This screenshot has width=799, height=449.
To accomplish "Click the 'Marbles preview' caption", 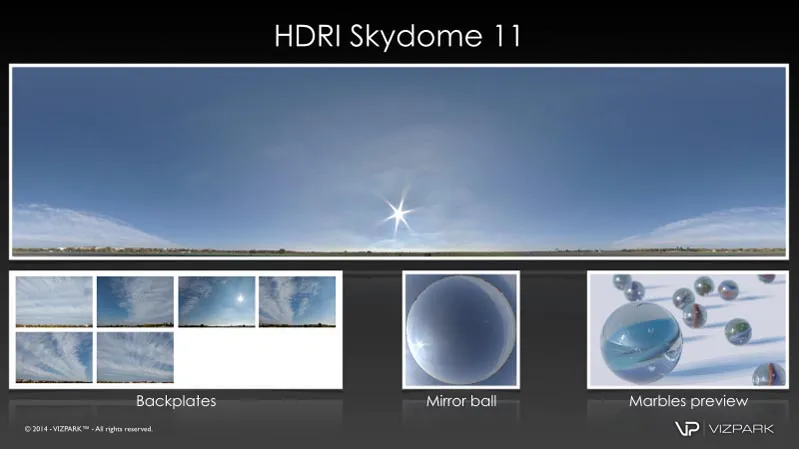I will point(688,401).
